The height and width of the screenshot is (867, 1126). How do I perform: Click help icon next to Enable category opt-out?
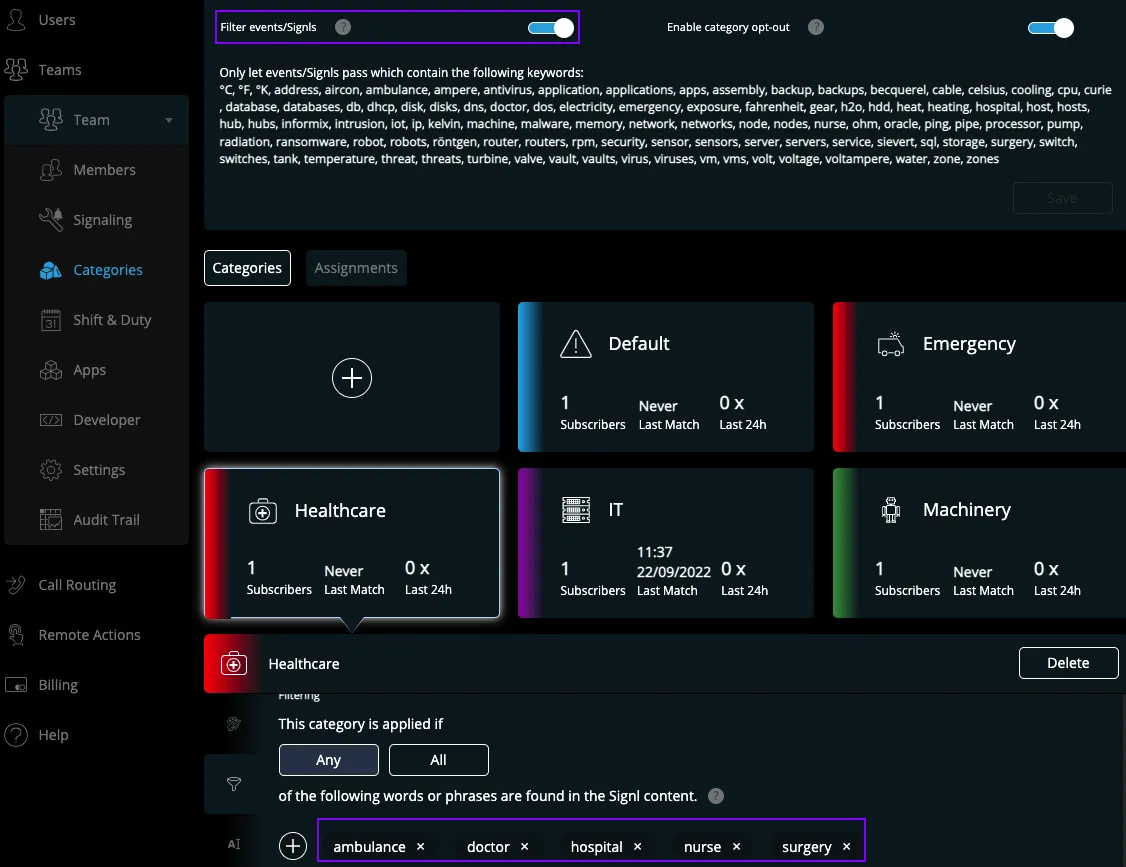[x=816, y=27]
